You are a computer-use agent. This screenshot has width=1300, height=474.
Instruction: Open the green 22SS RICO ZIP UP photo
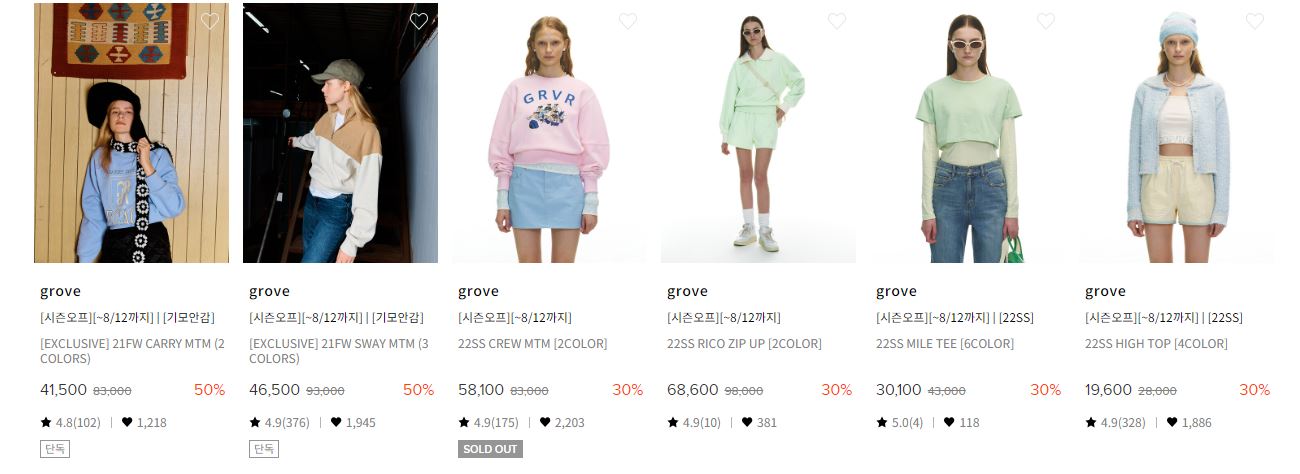758,133
